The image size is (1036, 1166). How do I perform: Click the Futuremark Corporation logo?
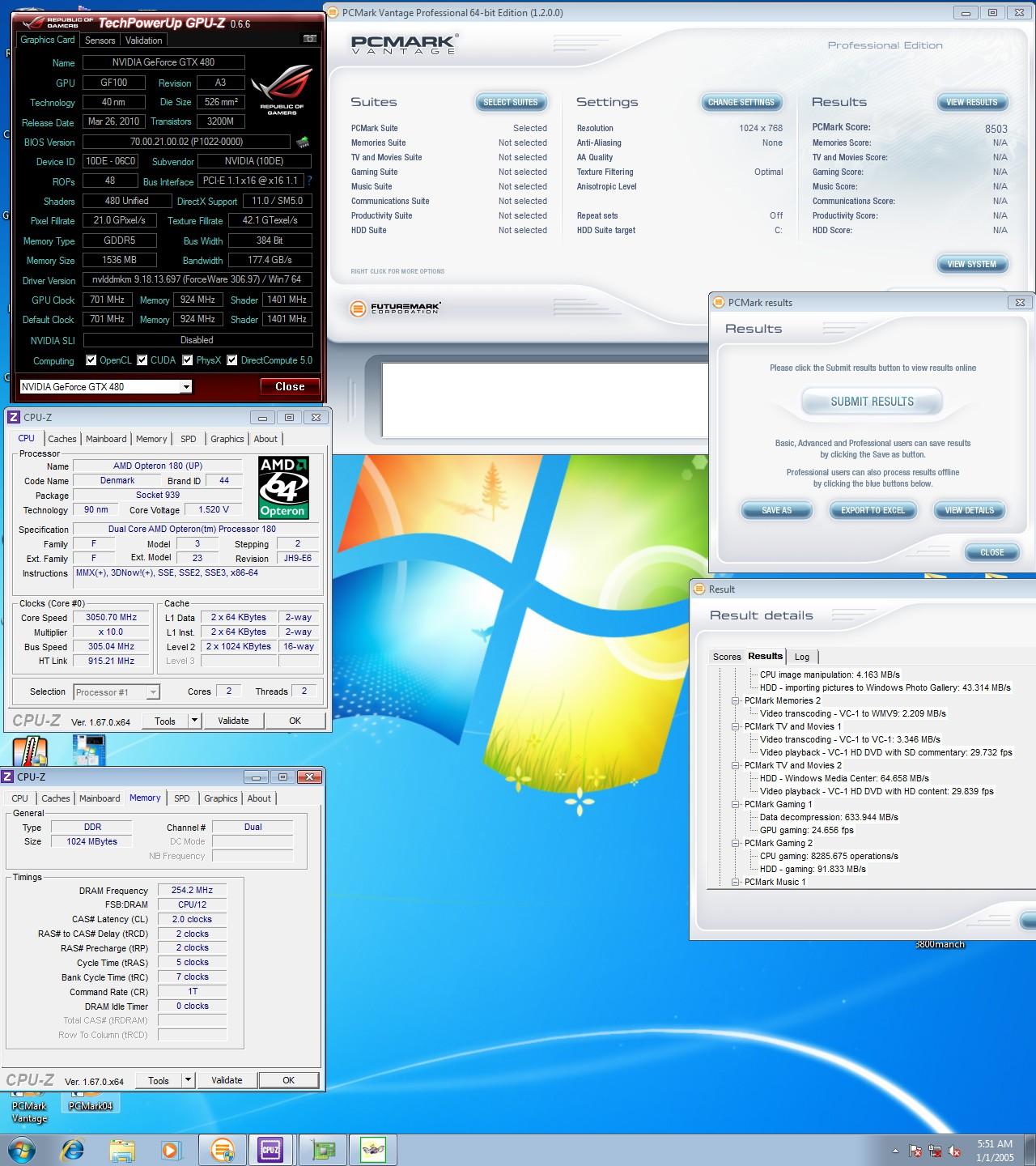(x=395, y=309)
